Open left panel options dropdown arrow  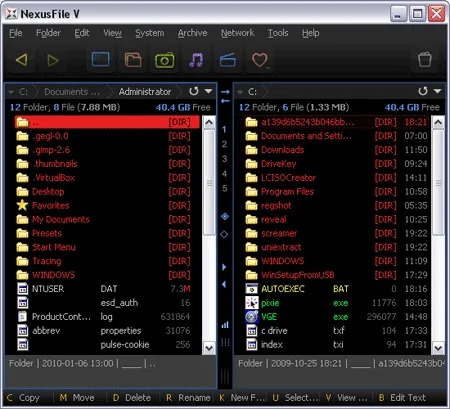(209, 91)
